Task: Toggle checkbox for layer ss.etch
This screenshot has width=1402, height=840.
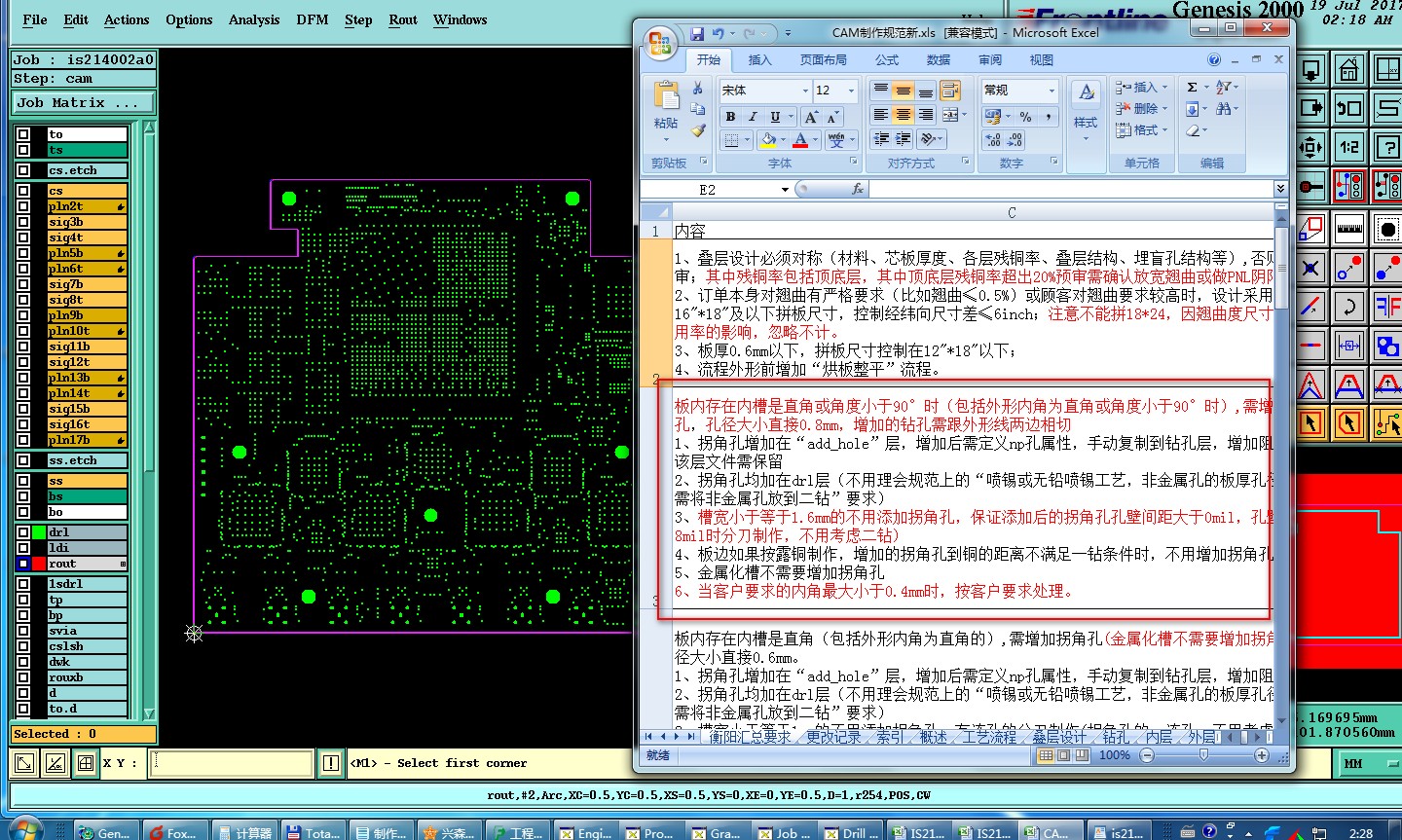Action: [23, 460]
